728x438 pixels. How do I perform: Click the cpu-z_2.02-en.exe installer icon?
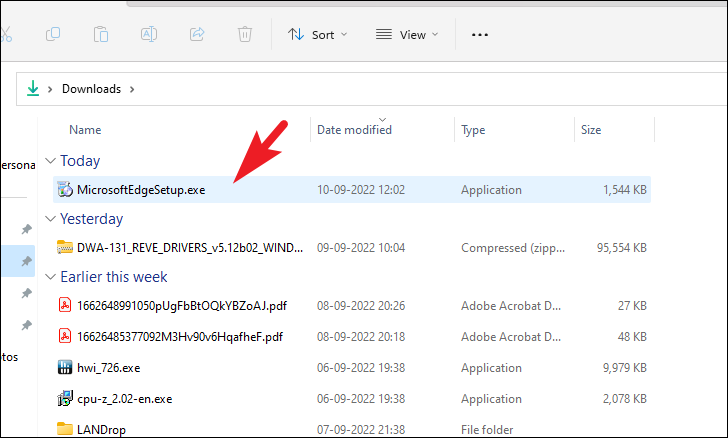click(65, 399)
